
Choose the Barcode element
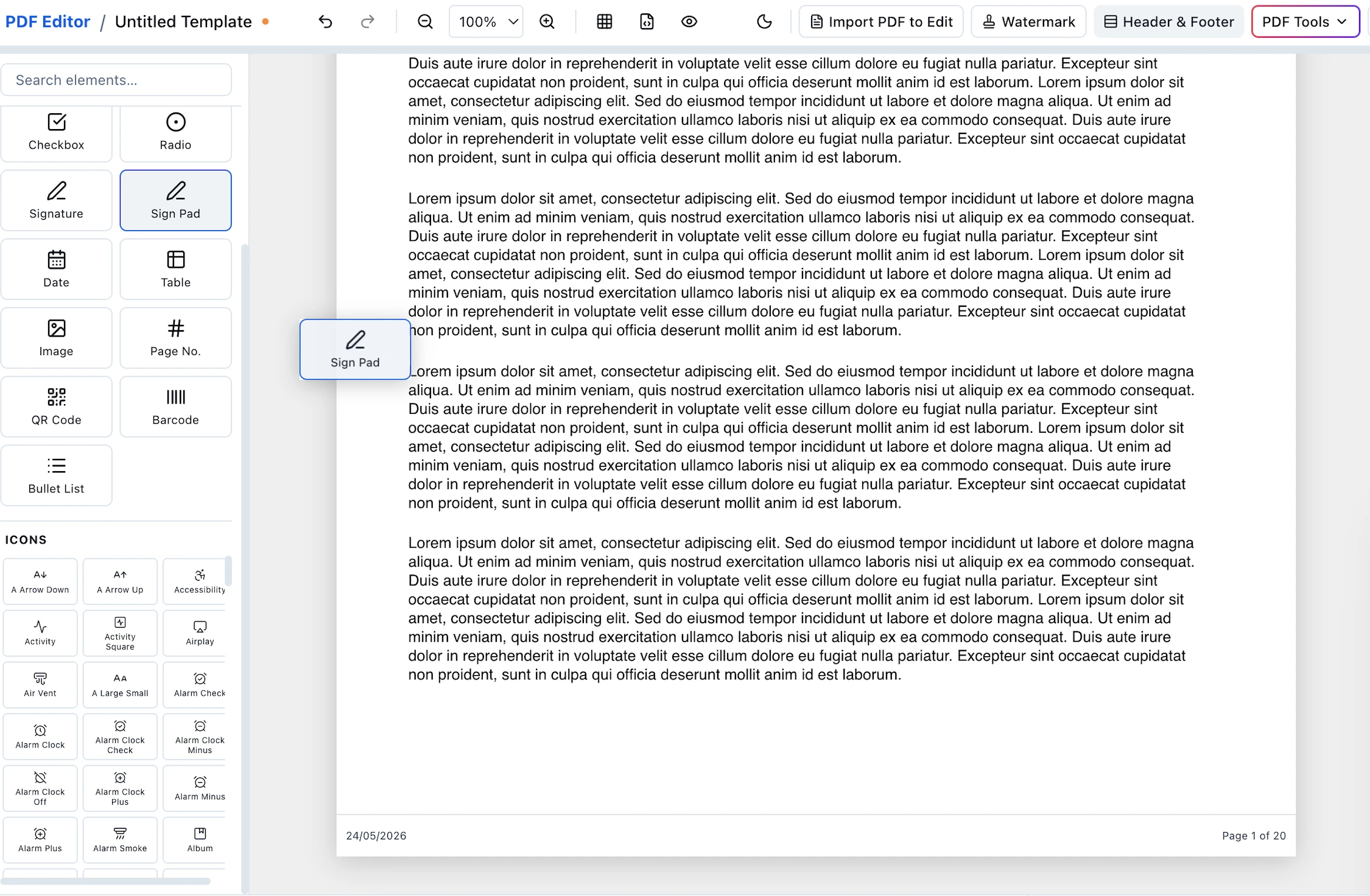[x=175, y=407]
